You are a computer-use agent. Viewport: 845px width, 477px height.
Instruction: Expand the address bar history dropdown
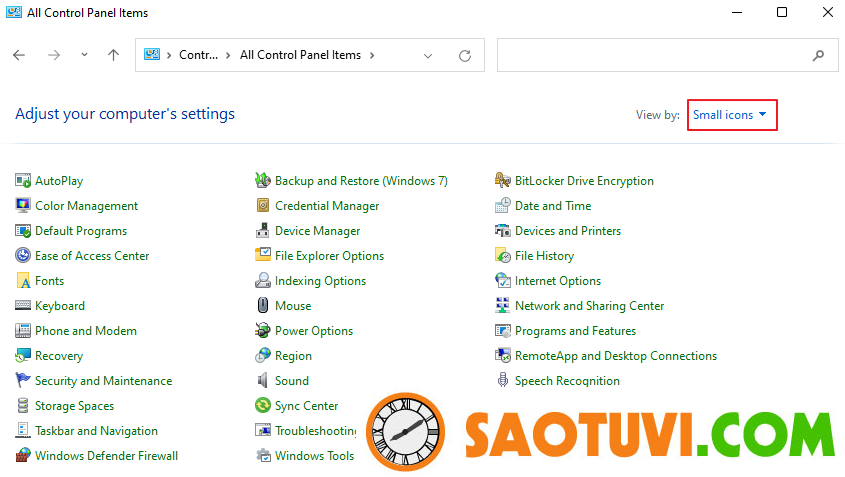click(x=428, y=56)
